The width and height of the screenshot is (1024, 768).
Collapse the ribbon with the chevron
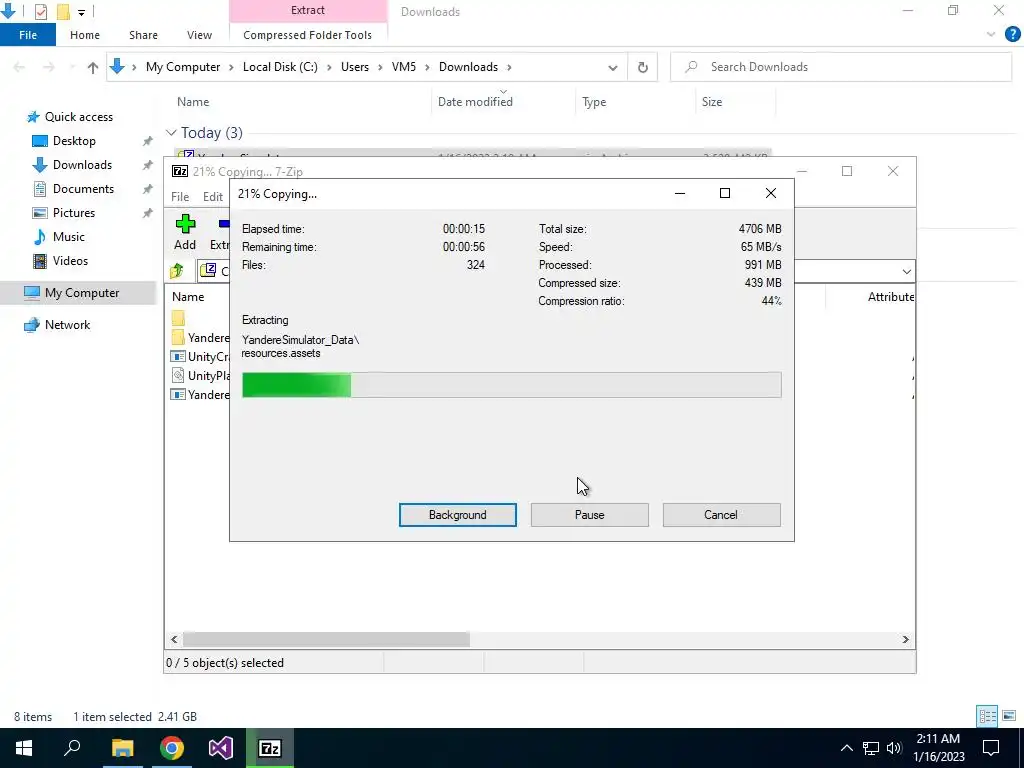point(991,35)
